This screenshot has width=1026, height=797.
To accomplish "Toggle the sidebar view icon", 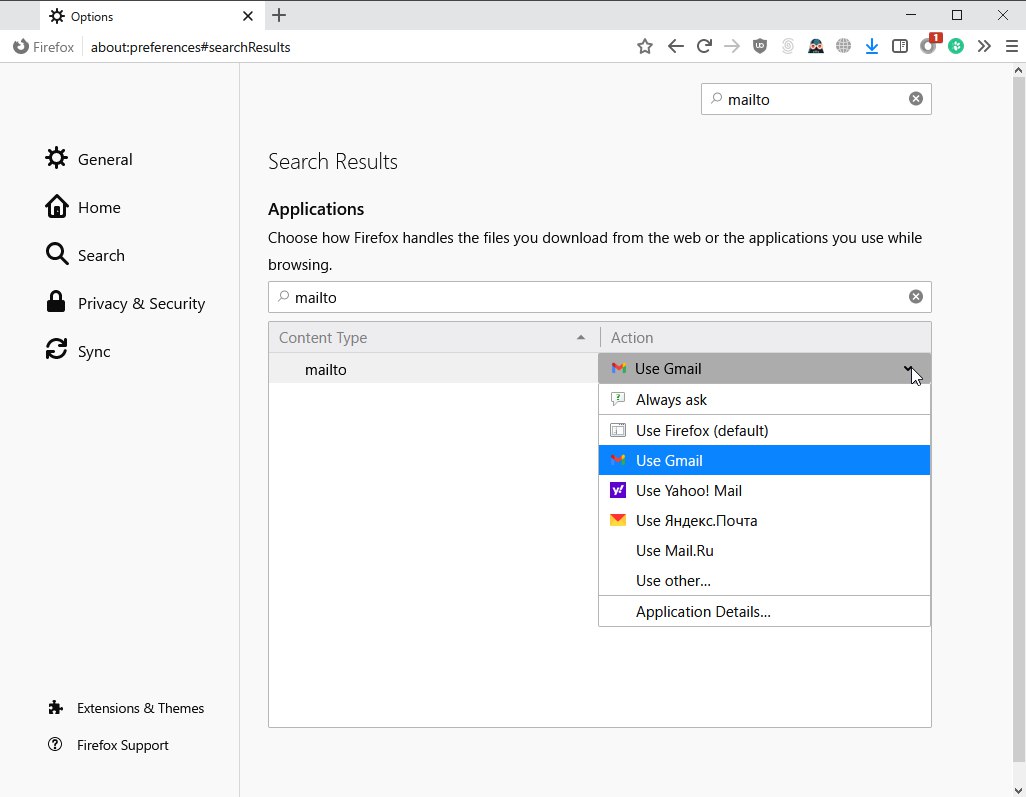I will pyautogui.click(x=900, y=46).
